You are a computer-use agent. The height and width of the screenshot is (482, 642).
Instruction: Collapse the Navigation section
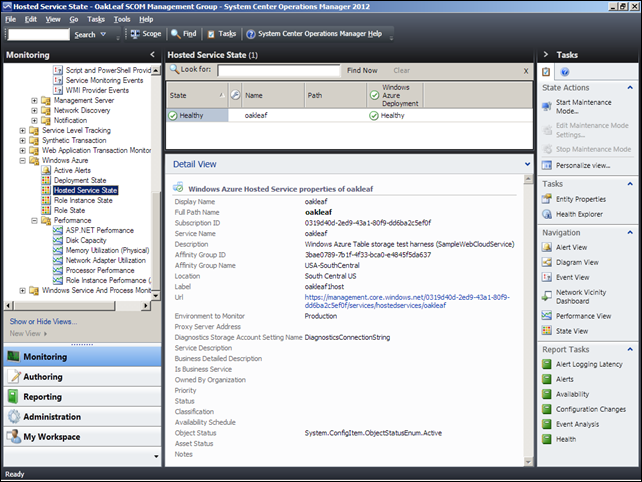pos(630,233)
